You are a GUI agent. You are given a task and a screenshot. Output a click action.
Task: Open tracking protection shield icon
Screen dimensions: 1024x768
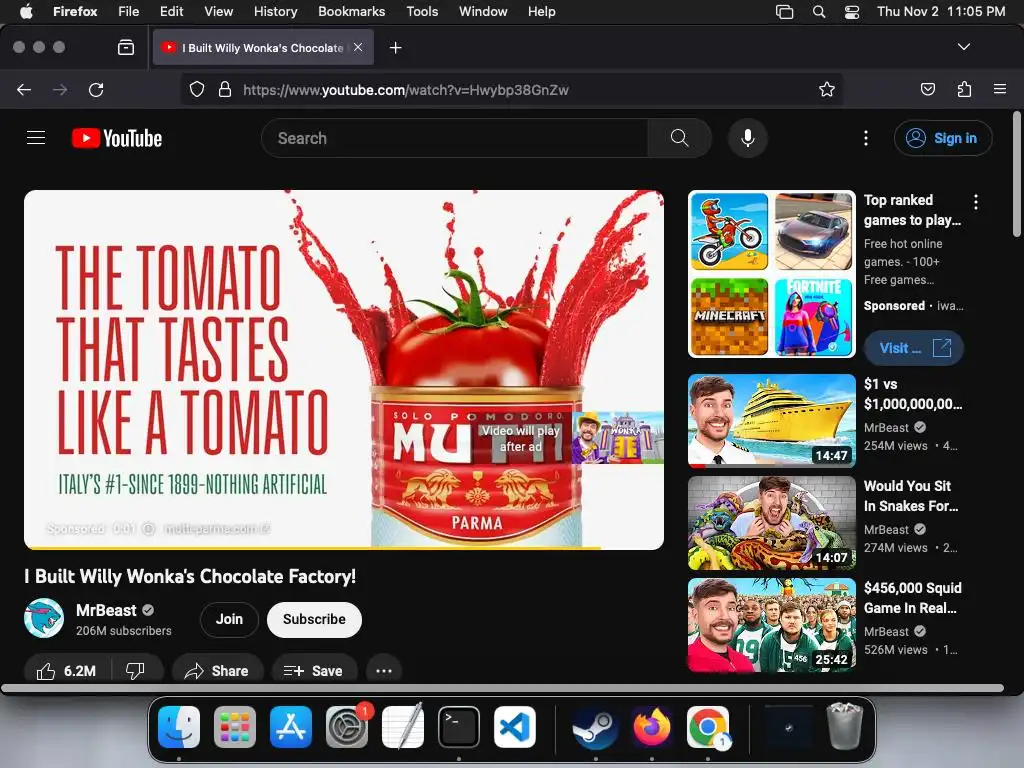click(197, 89)
